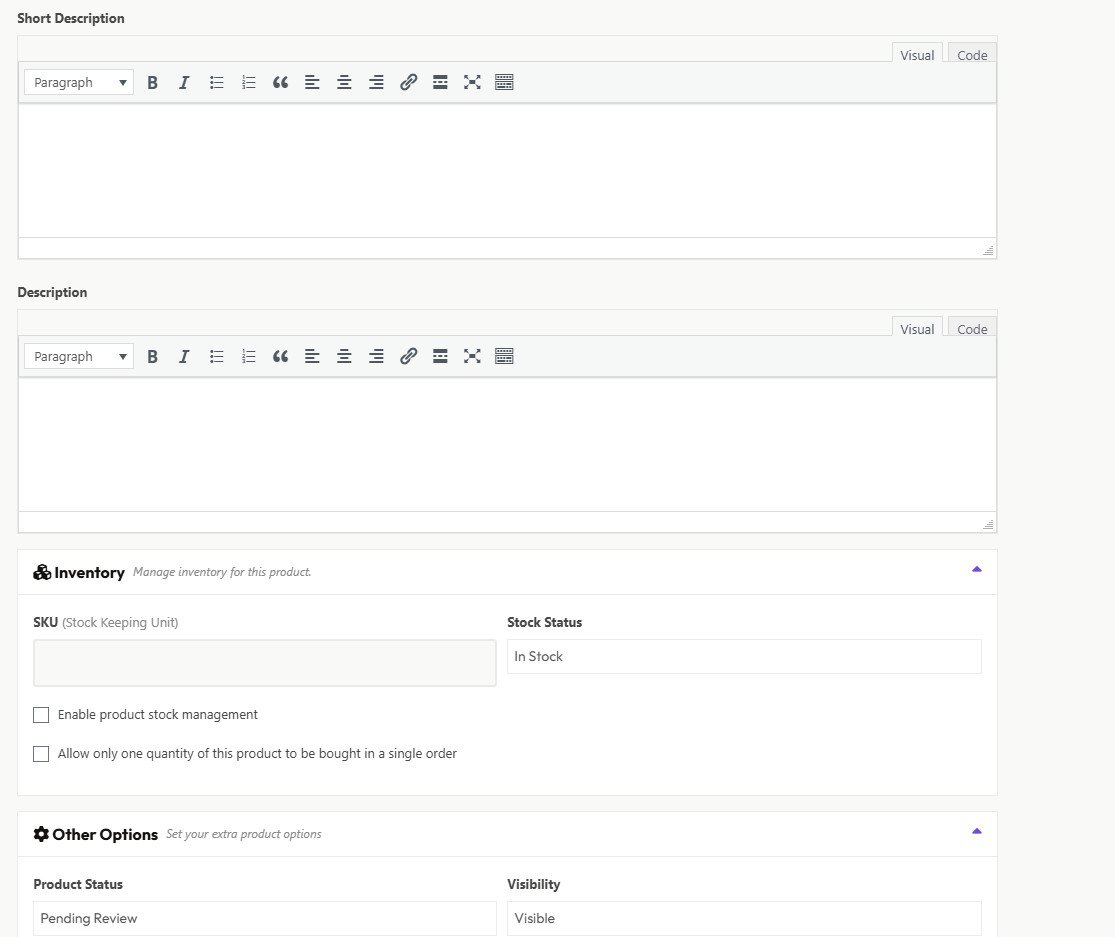Collapse the Other Options section

(976, 832)
